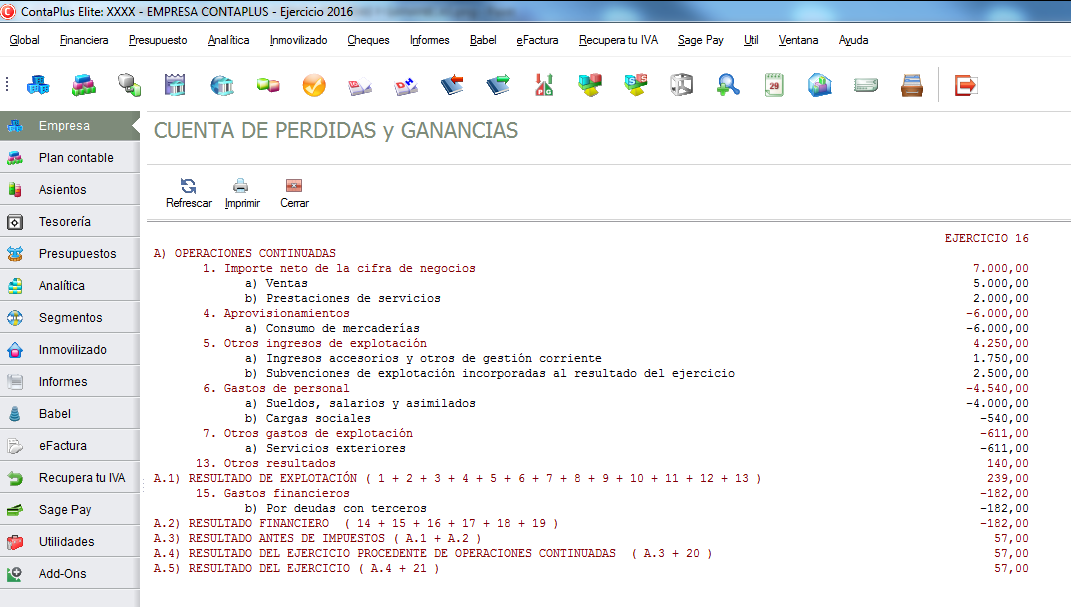Select Add-Ons in the sidebar
The image size is (1071, 607).
click(70, 574)
